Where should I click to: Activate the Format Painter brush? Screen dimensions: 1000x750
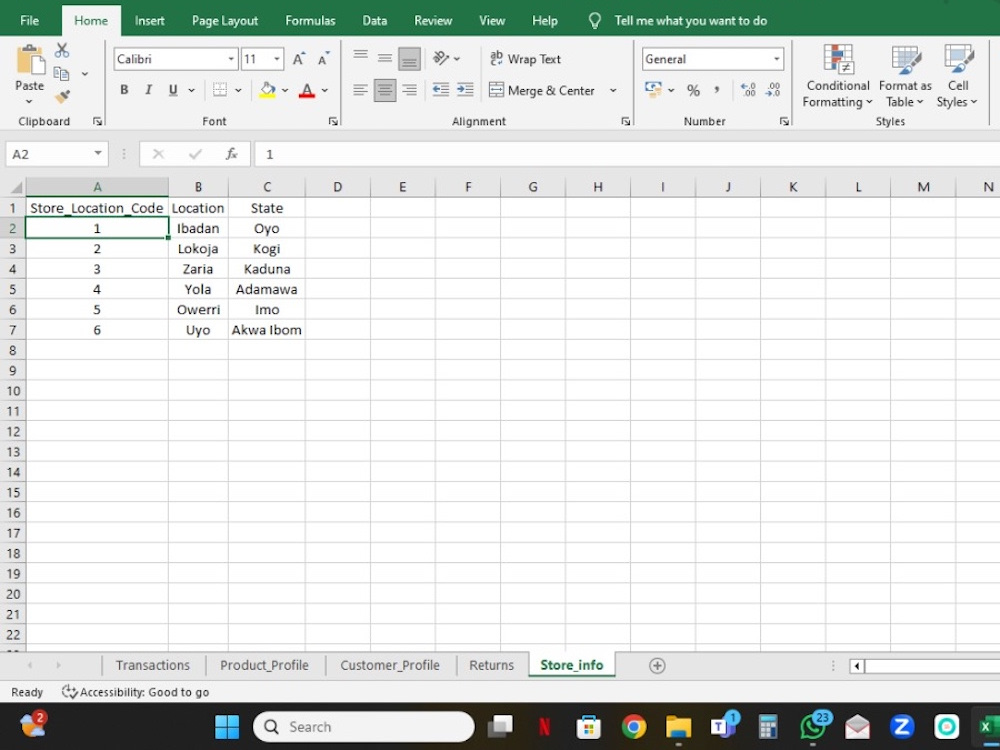(x=62, y=97)
